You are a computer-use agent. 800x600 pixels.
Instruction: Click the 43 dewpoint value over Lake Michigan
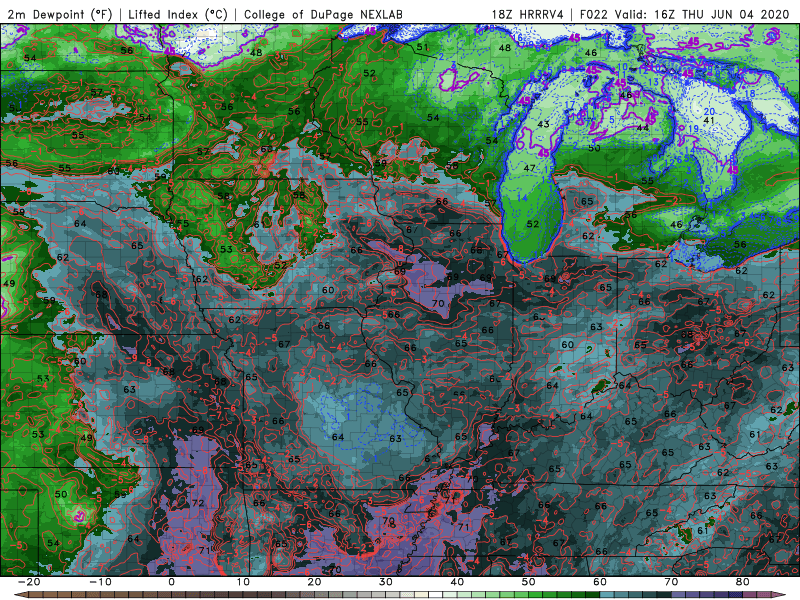point(543,124)
